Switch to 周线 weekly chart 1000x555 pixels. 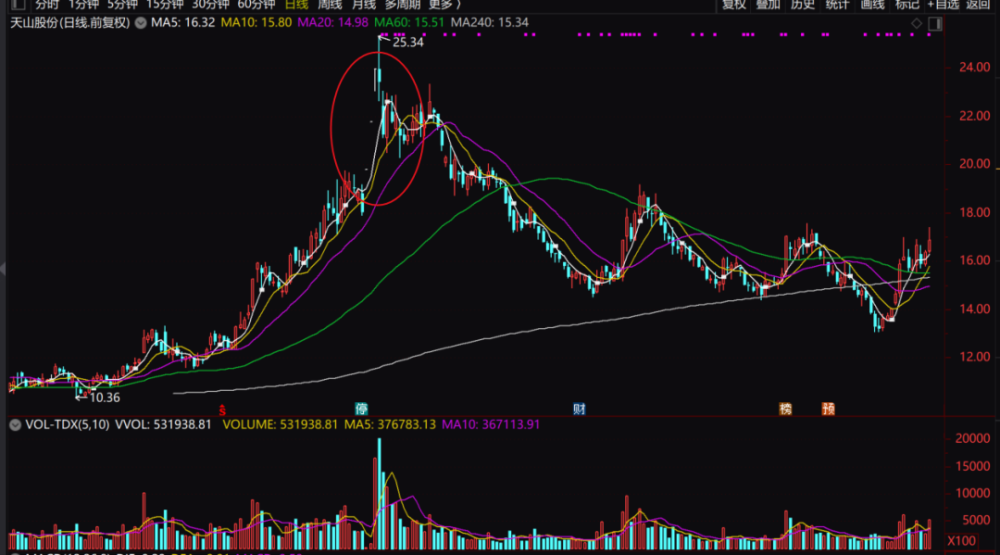(330, 4)
